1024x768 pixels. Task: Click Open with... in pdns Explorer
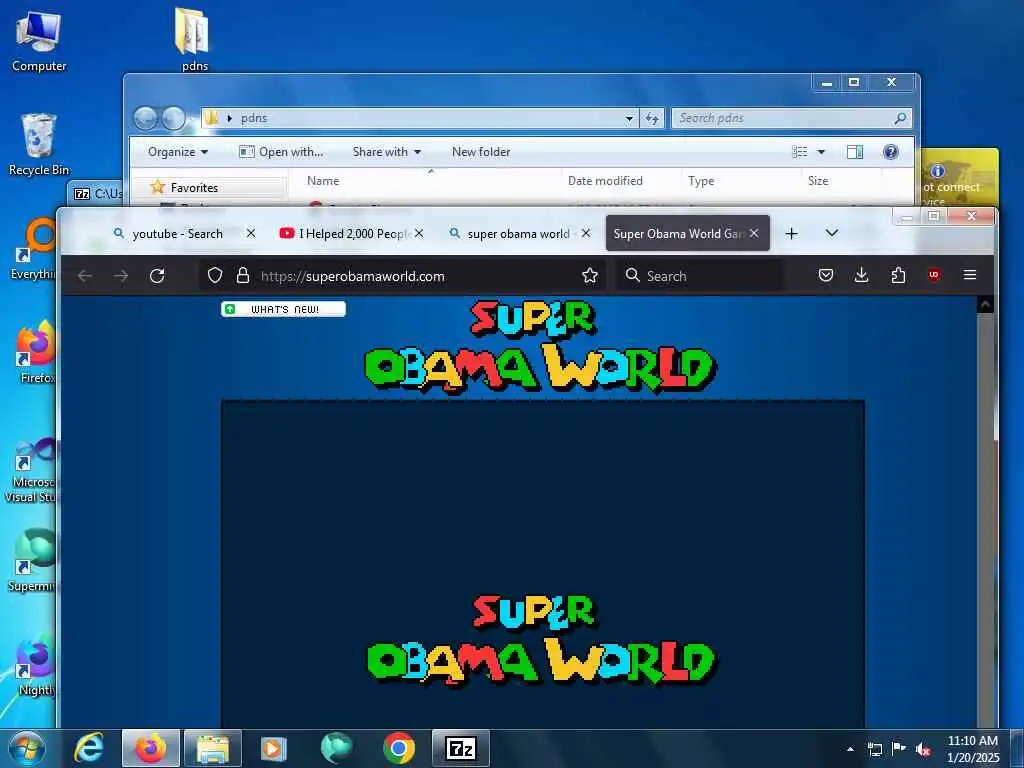point(281,152)
